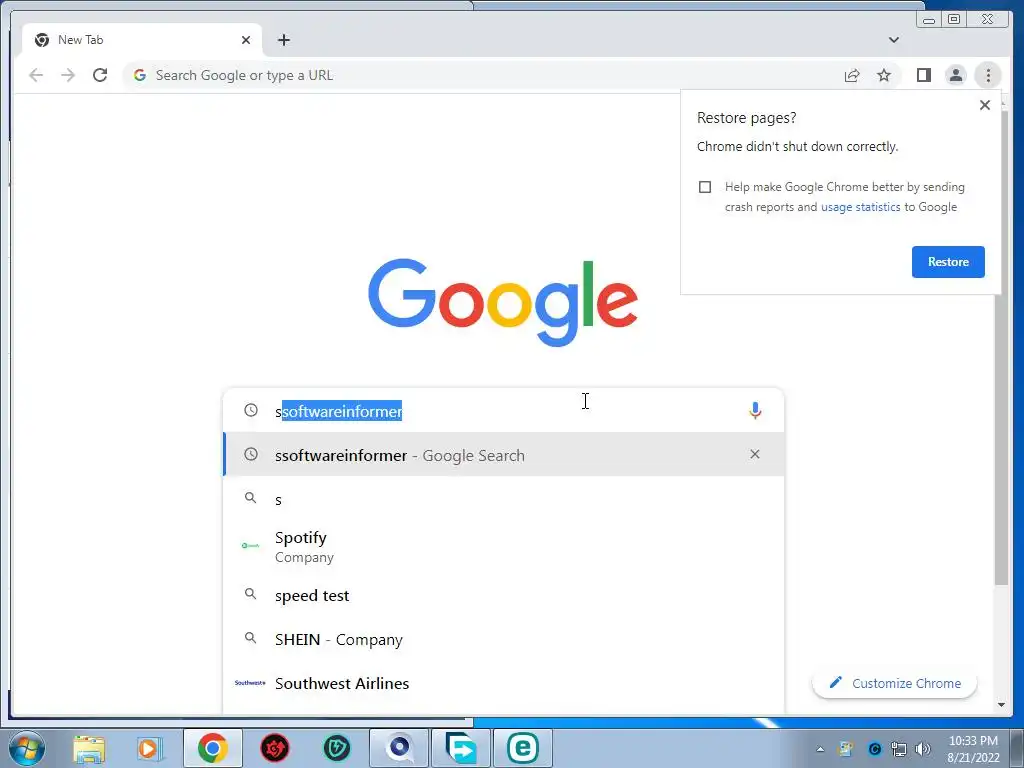
Task: Open the usage statistics link
Action: coord(860,207)
